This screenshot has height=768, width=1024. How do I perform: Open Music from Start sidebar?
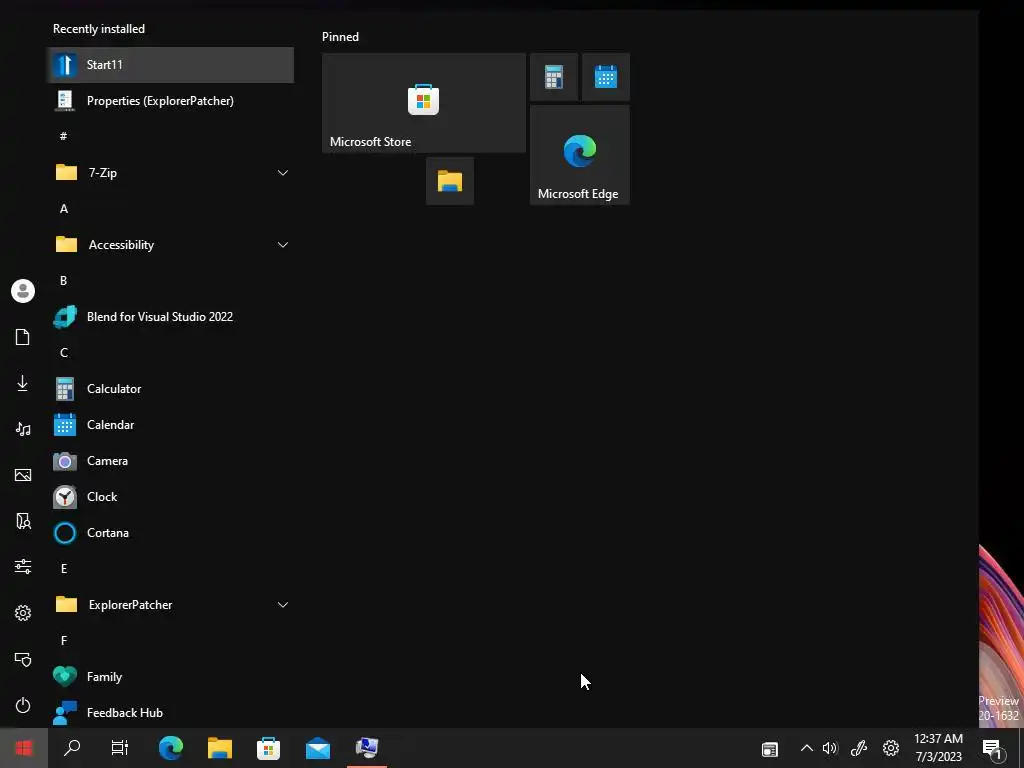pyautogui.click(x=23, y=429)
